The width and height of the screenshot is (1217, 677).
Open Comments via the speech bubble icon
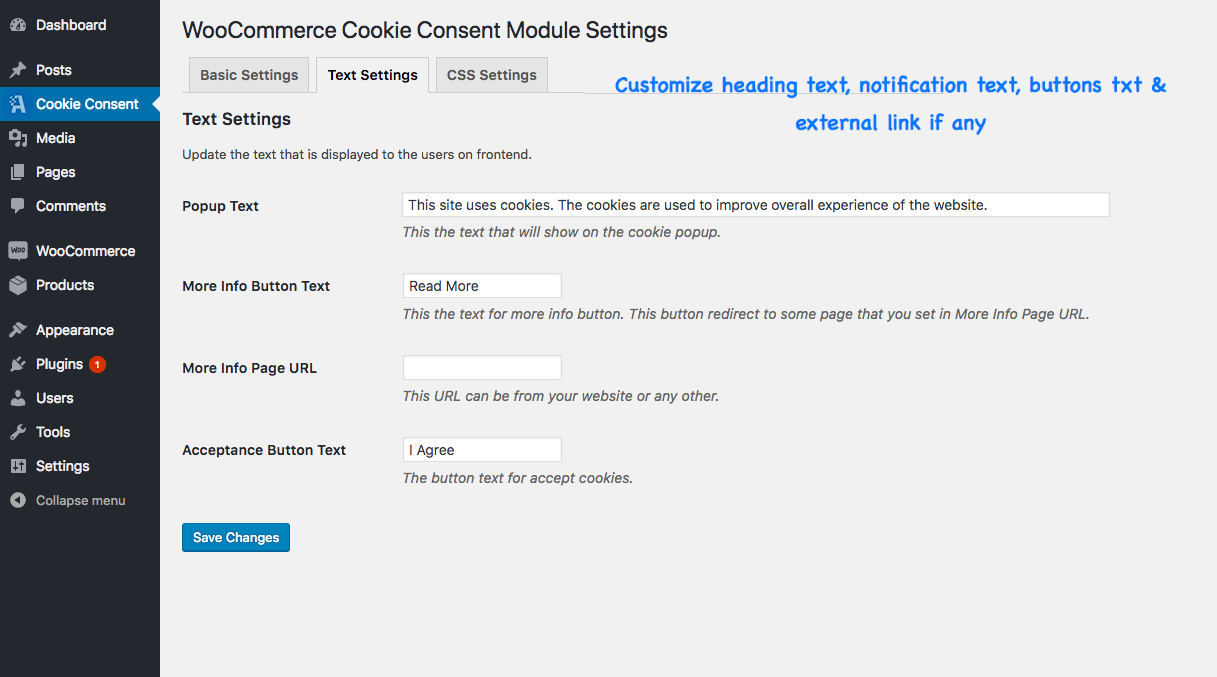pyautogui.click(x=18, y=206)
